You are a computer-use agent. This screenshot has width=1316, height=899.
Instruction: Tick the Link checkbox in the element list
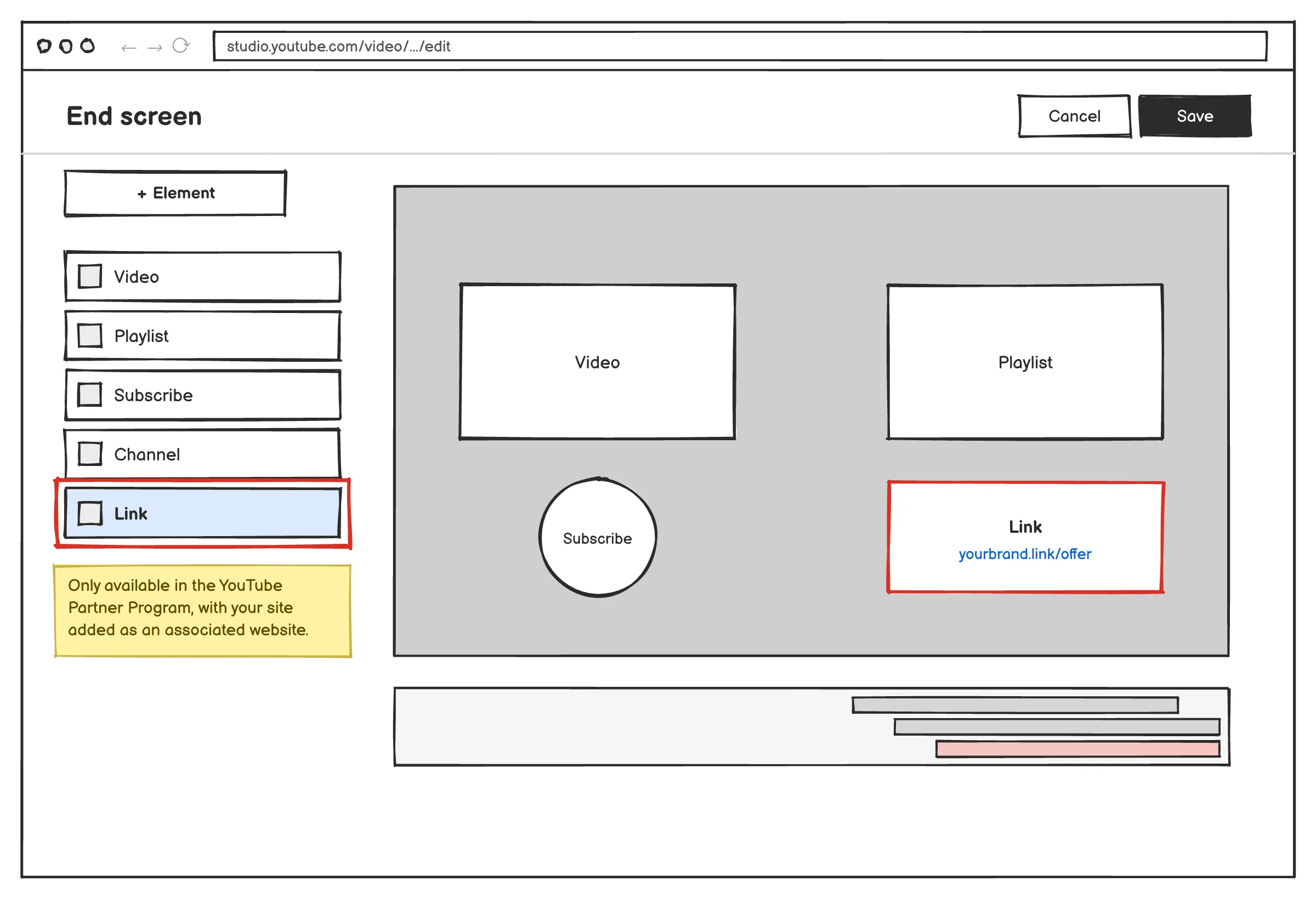89,513
